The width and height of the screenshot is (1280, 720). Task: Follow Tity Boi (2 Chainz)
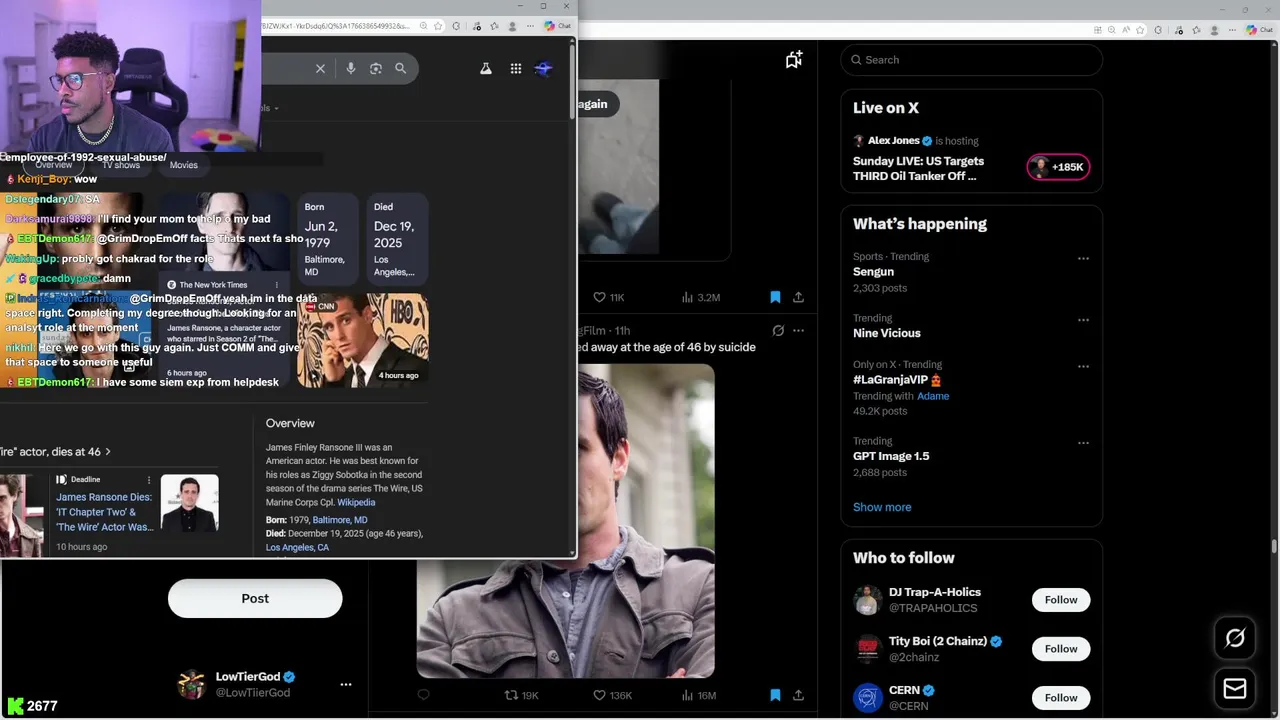pos(1061,649)
